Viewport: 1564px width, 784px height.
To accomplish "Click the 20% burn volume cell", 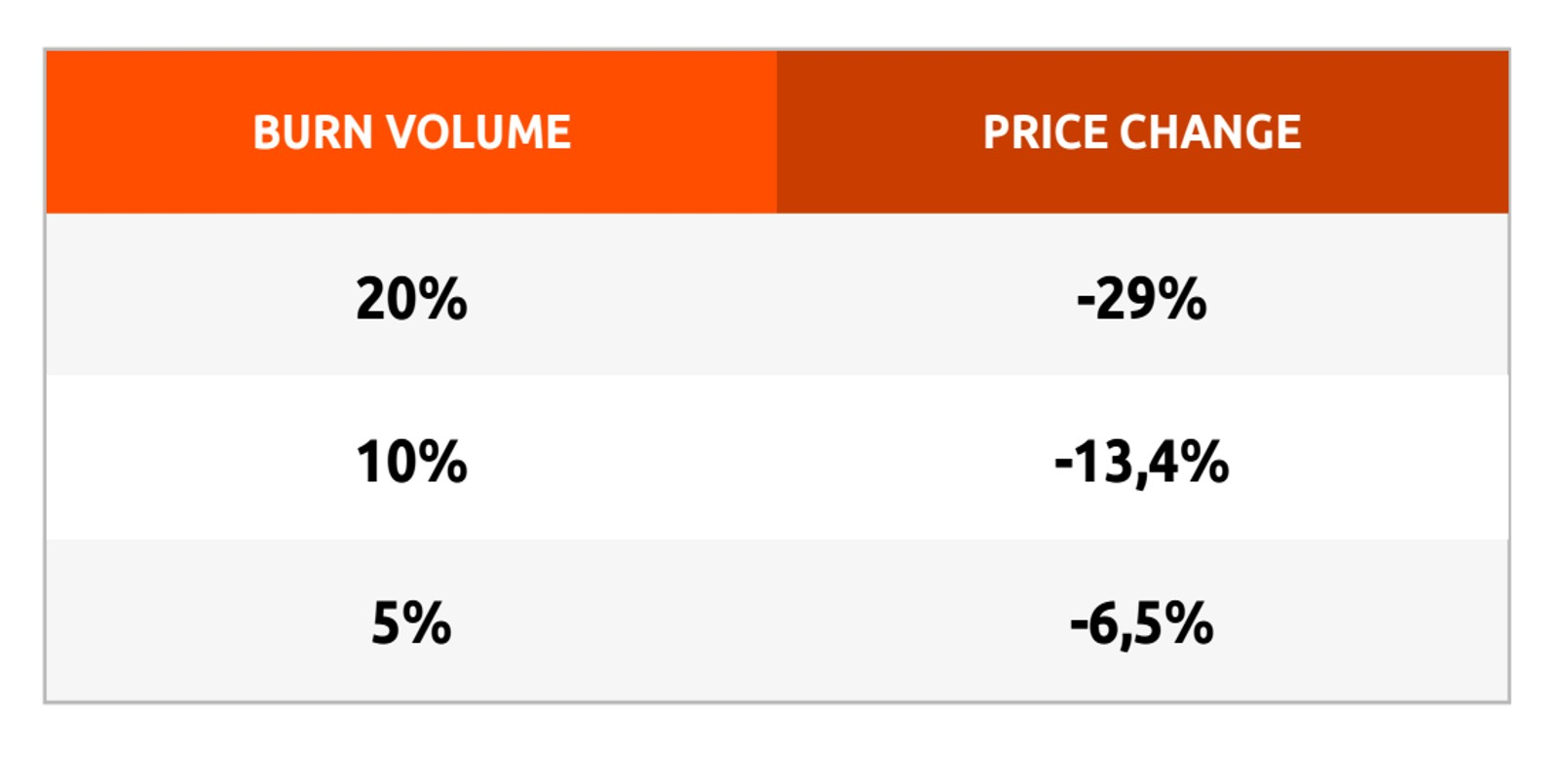I will coord(411,299).
